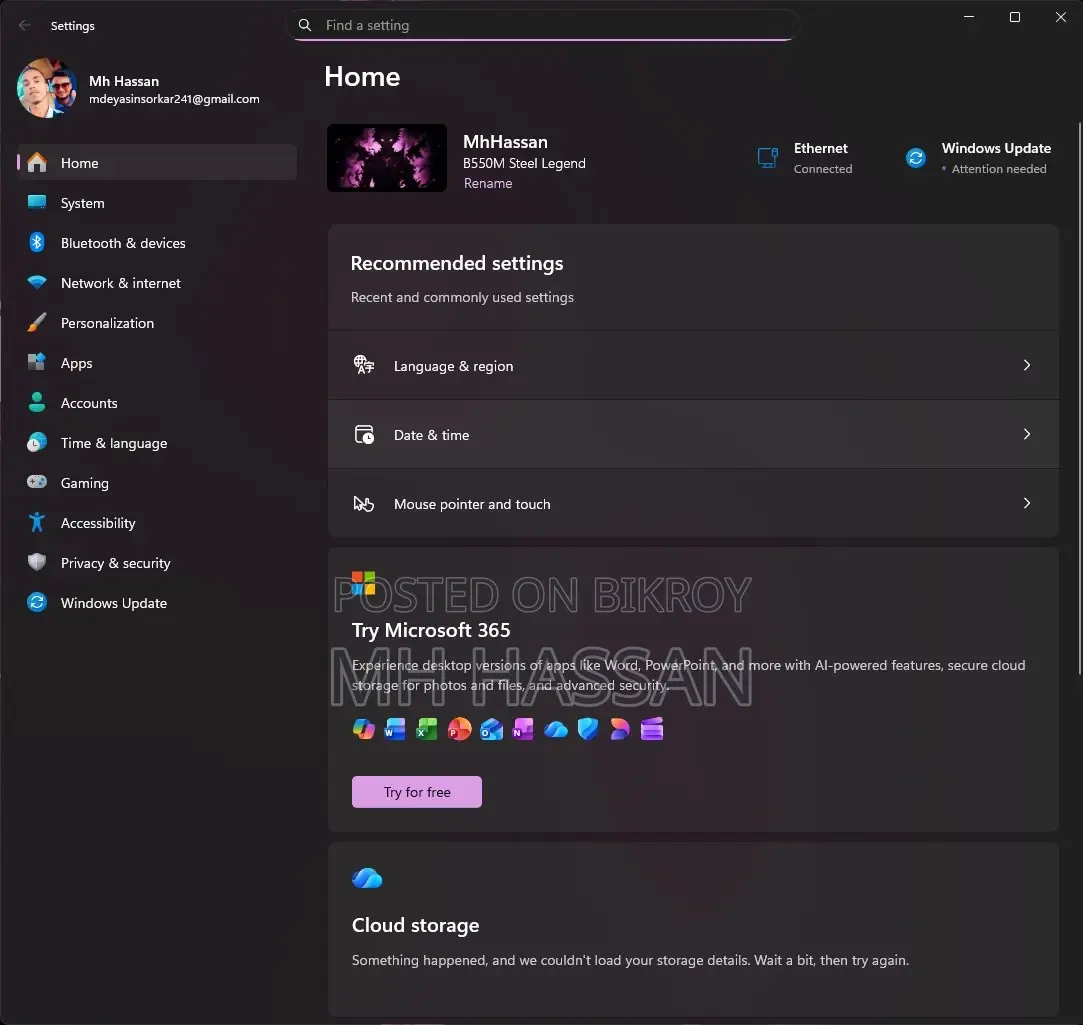
Task: Click the Try Microsoft 365 heading
Action: 431,630
